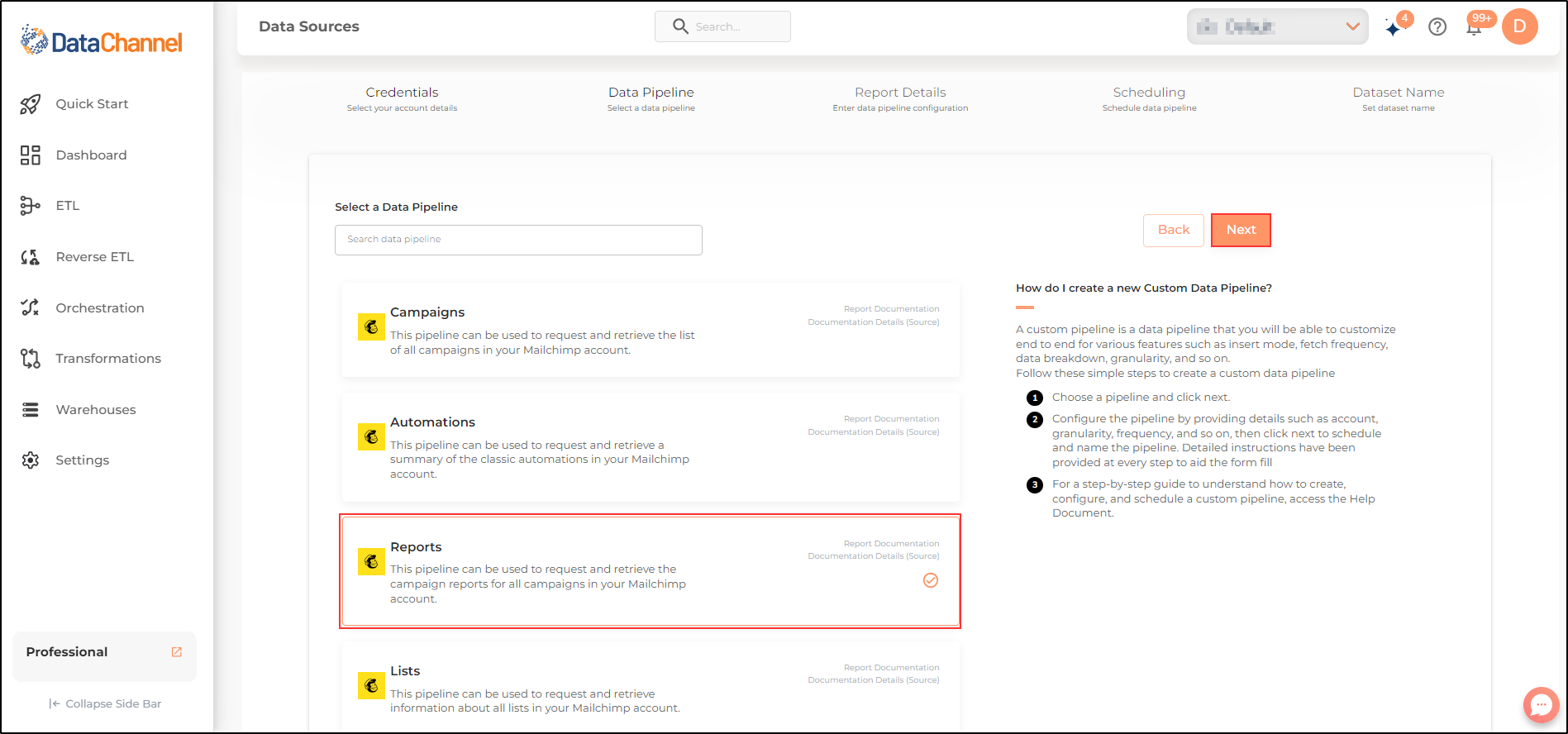
Task: Open the ETL menu item
Action: (x=68, y=206)
